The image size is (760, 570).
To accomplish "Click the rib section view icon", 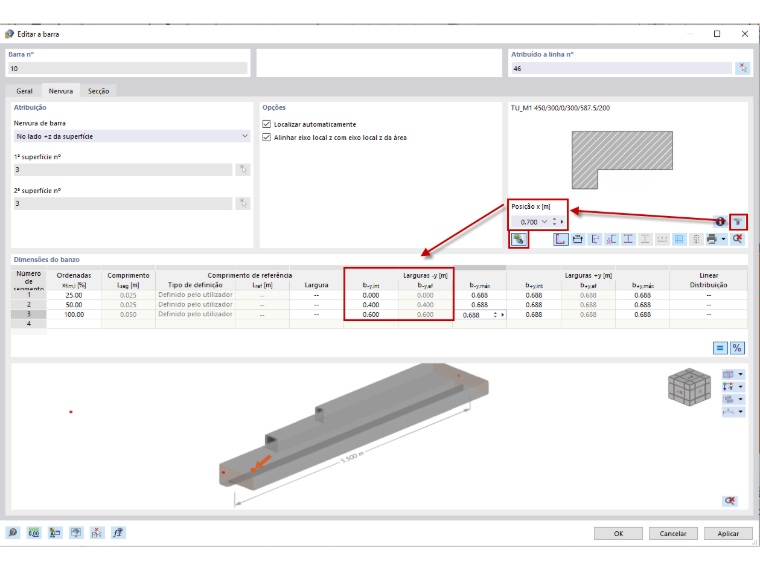I will (x=738, y=222).
